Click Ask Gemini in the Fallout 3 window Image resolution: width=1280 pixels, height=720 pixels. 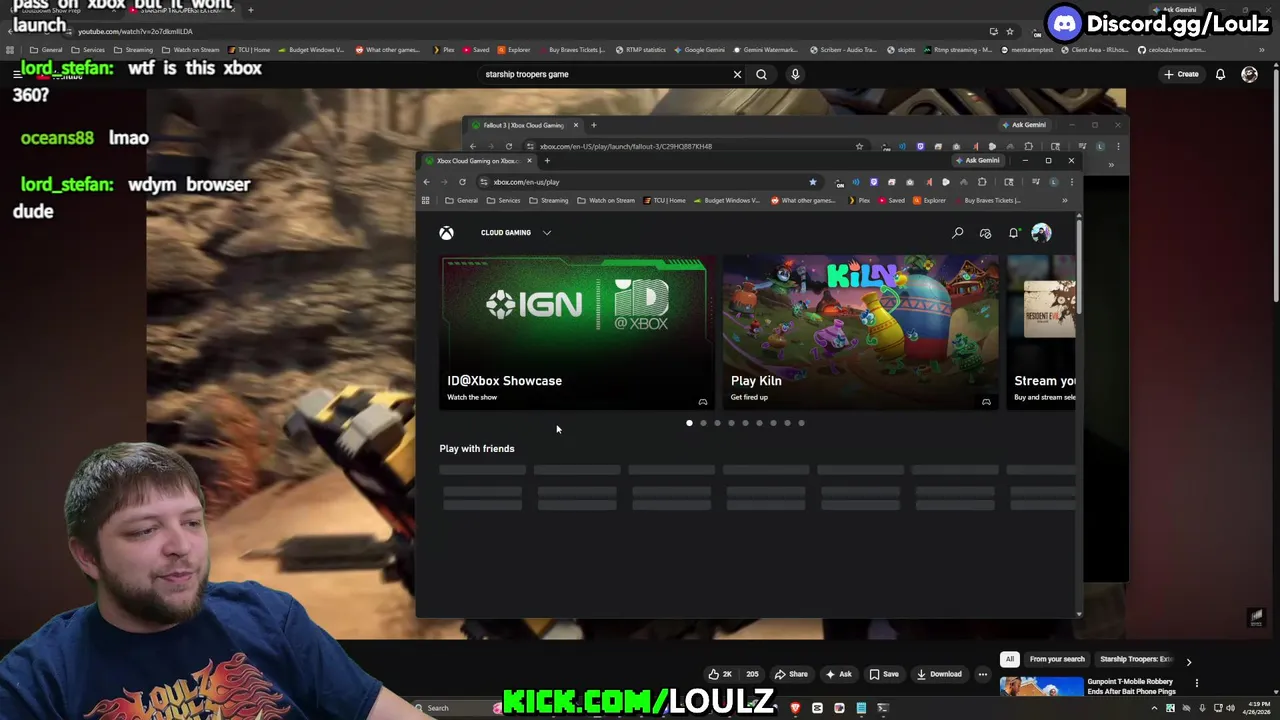coord(1023,125)
